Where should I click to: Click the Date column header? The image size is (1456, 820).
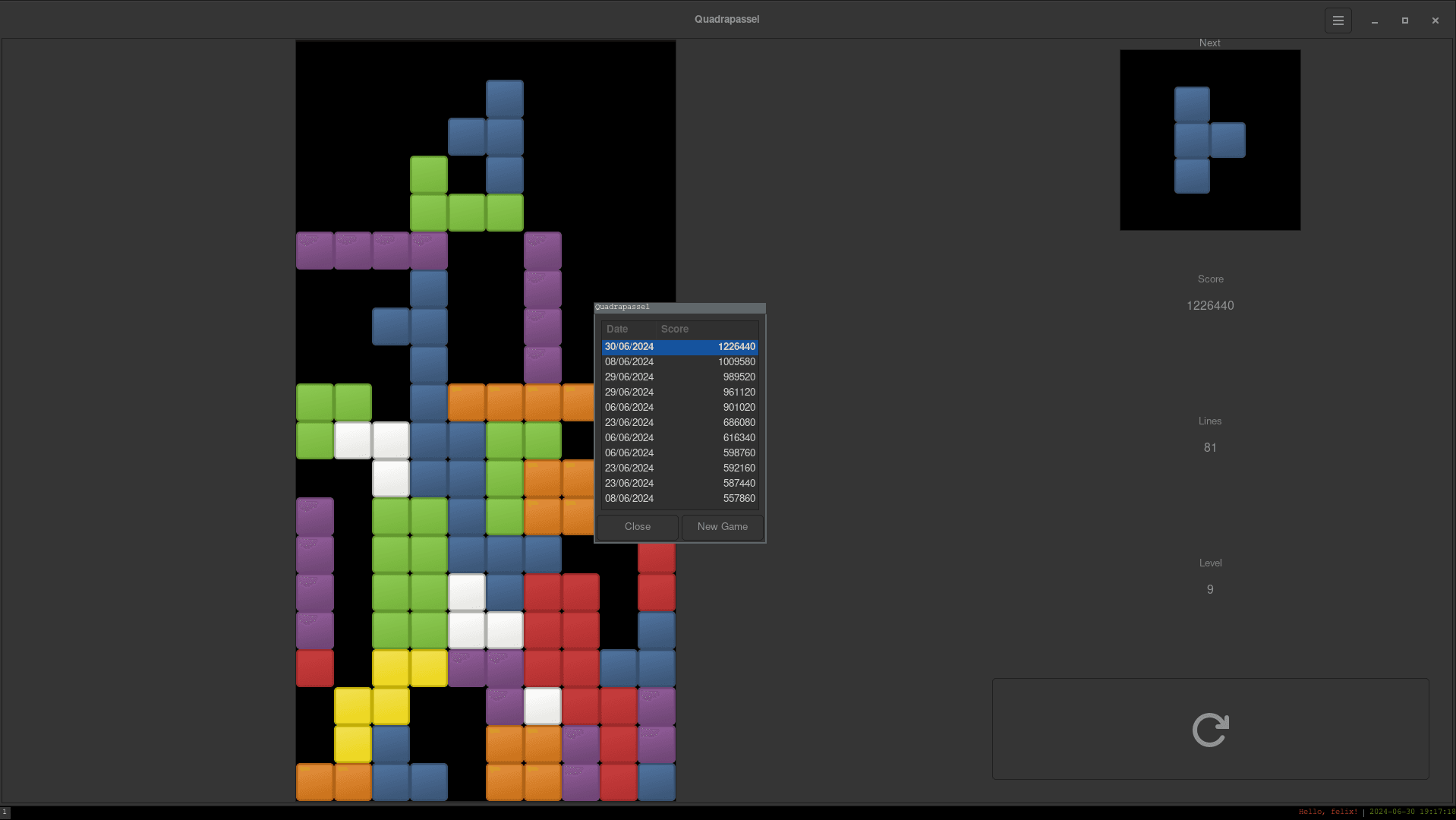point(629,329)
